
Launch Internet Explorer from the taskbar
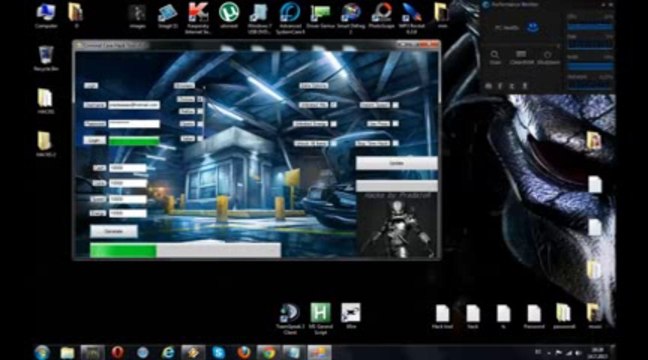tap(168, 353)
